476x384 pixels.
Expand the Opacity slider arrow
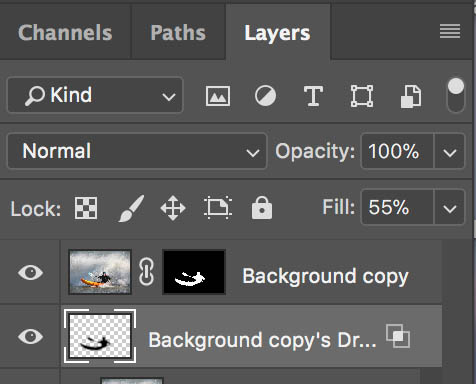[x=449, y=152]
